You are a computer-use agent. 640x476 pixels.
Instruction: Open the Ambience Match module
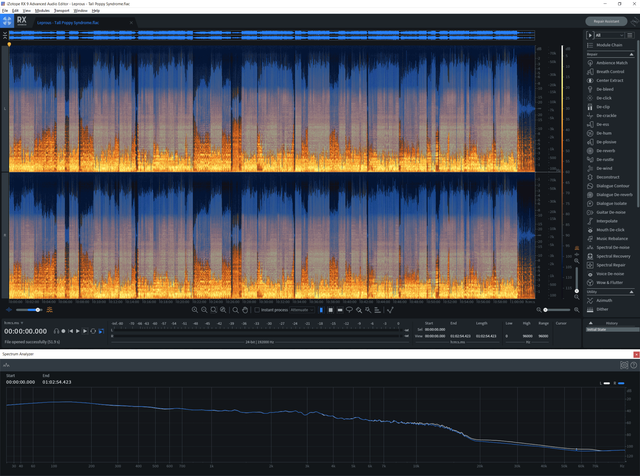[608, 63]
